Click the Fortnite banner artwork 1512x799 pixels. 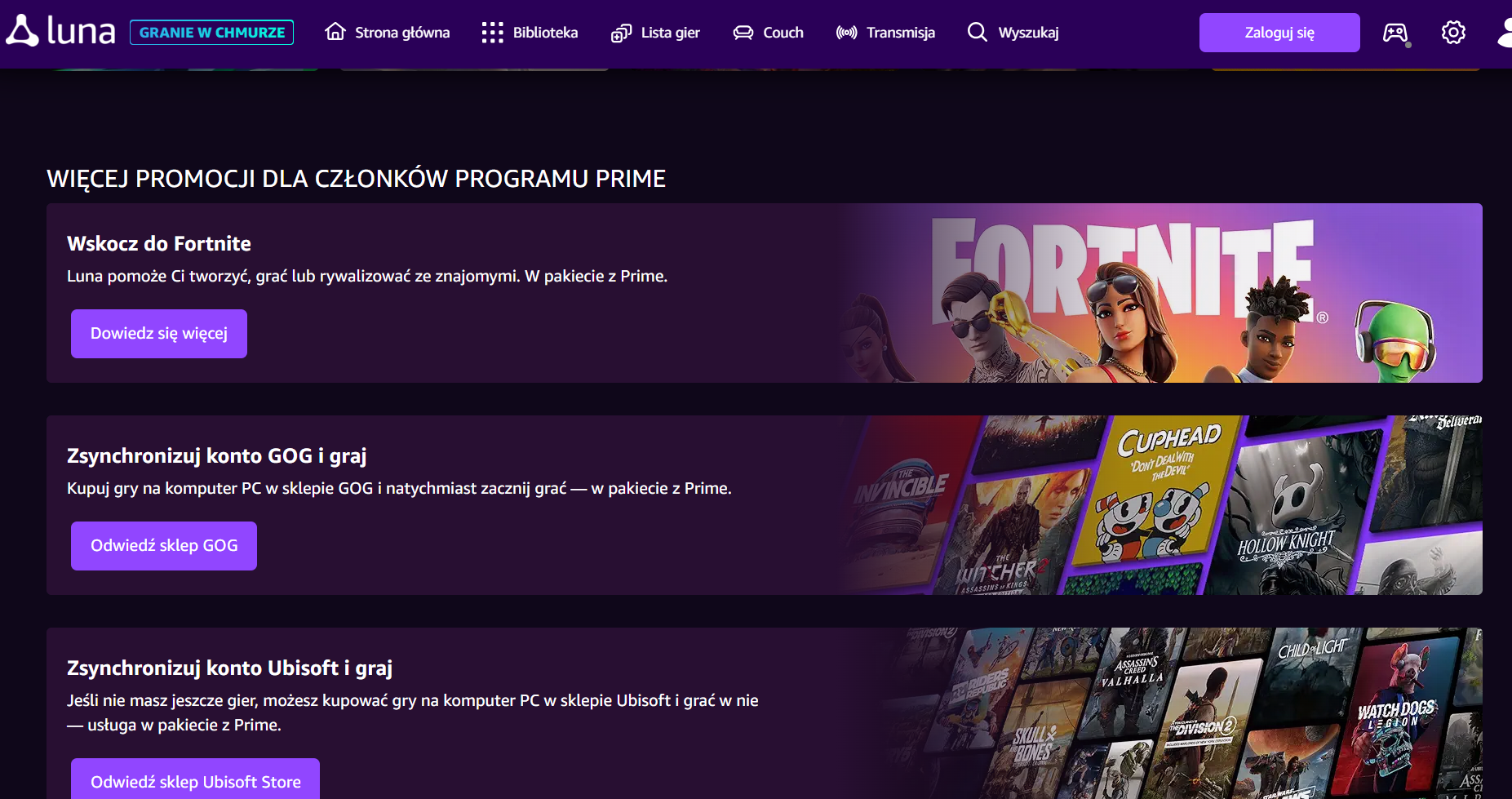(1159, 293)
